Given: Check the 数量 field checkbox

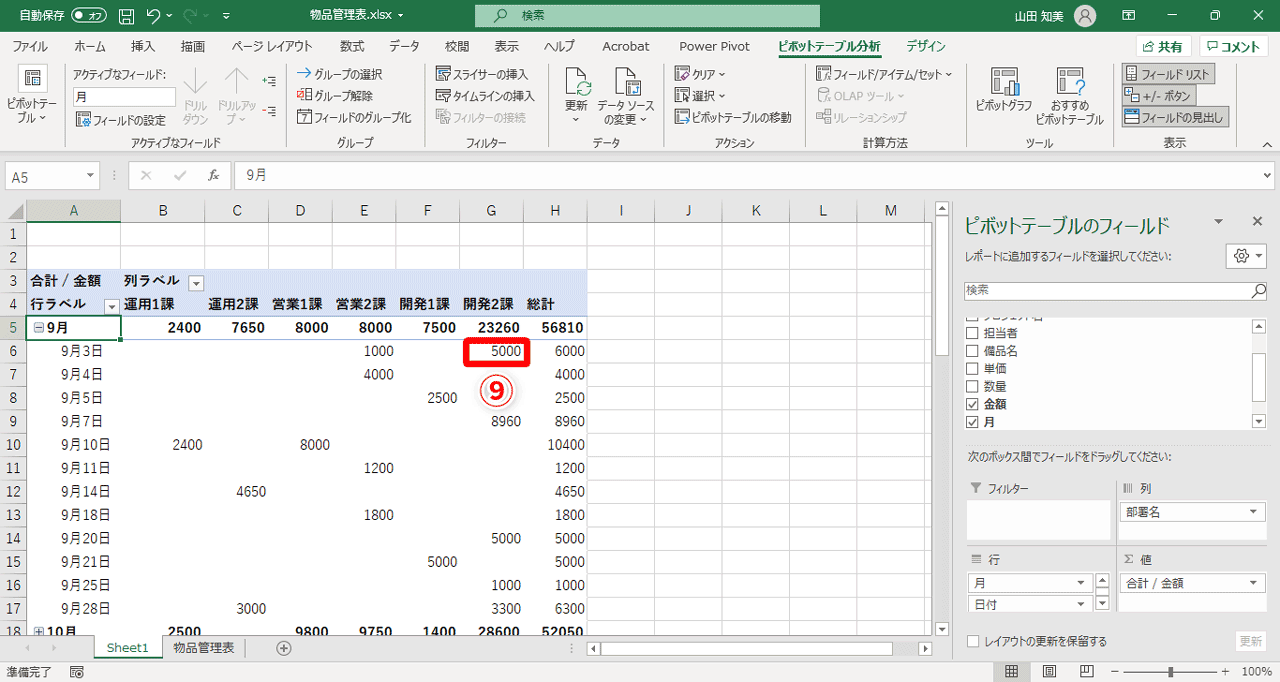Looking at the screenshot, I should [971, 387].
